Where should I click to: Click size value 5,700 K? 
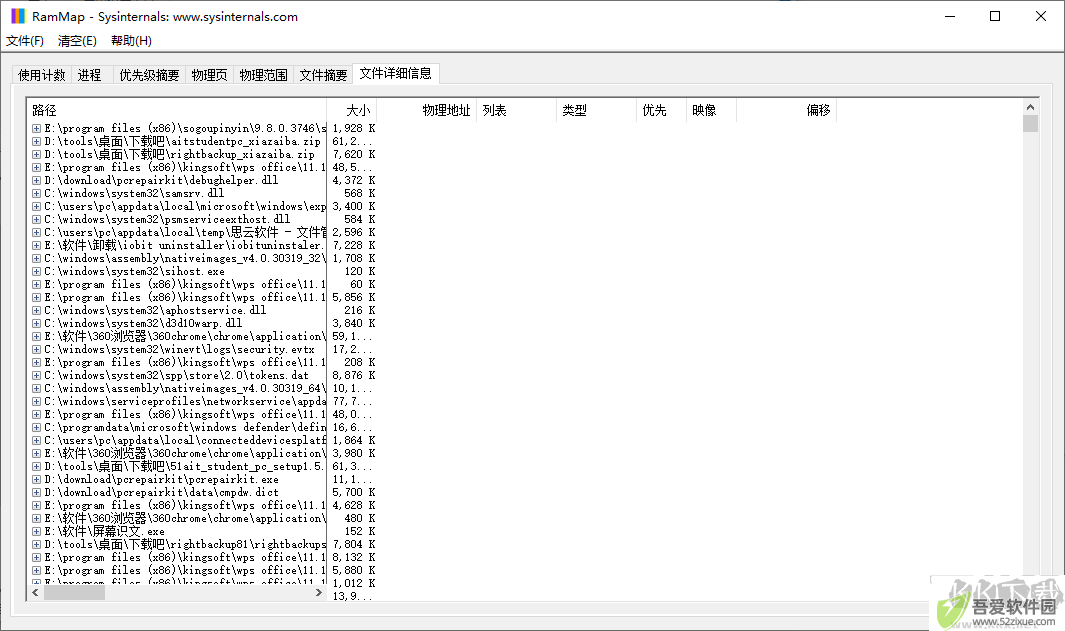click(353, 492)
